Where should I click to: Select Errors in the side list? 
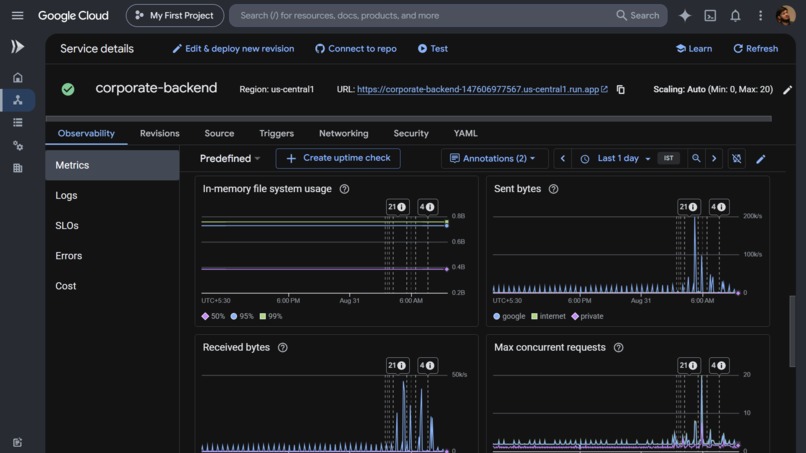[112, 256]
